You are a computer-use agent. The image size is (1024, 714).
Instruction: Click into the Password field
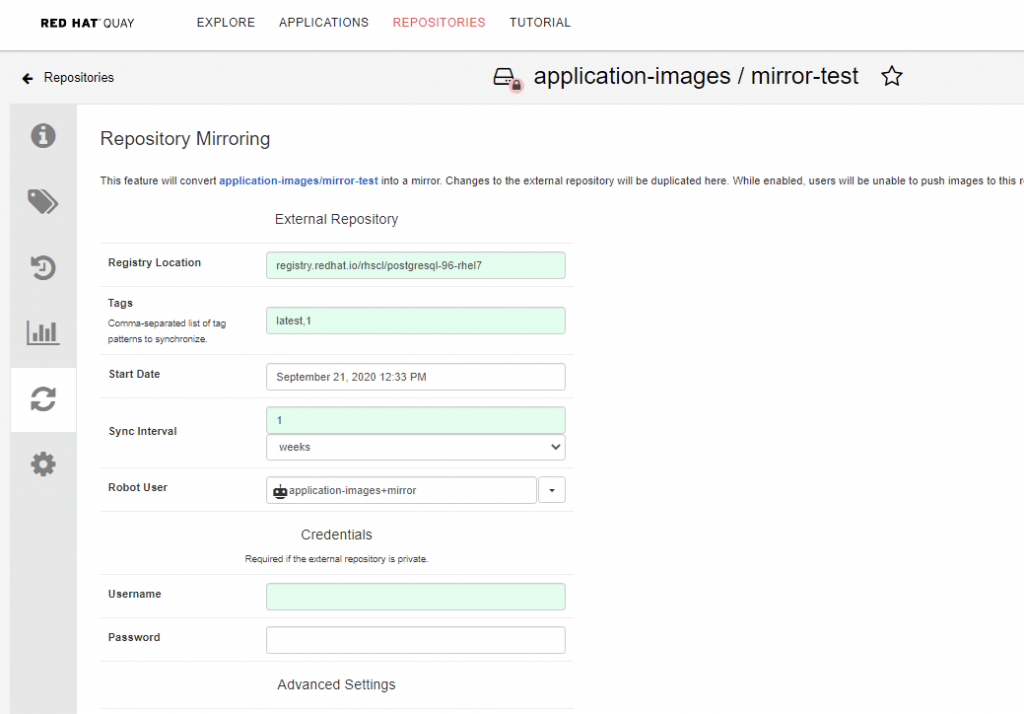pyautogui.click(x=415, y=640)
